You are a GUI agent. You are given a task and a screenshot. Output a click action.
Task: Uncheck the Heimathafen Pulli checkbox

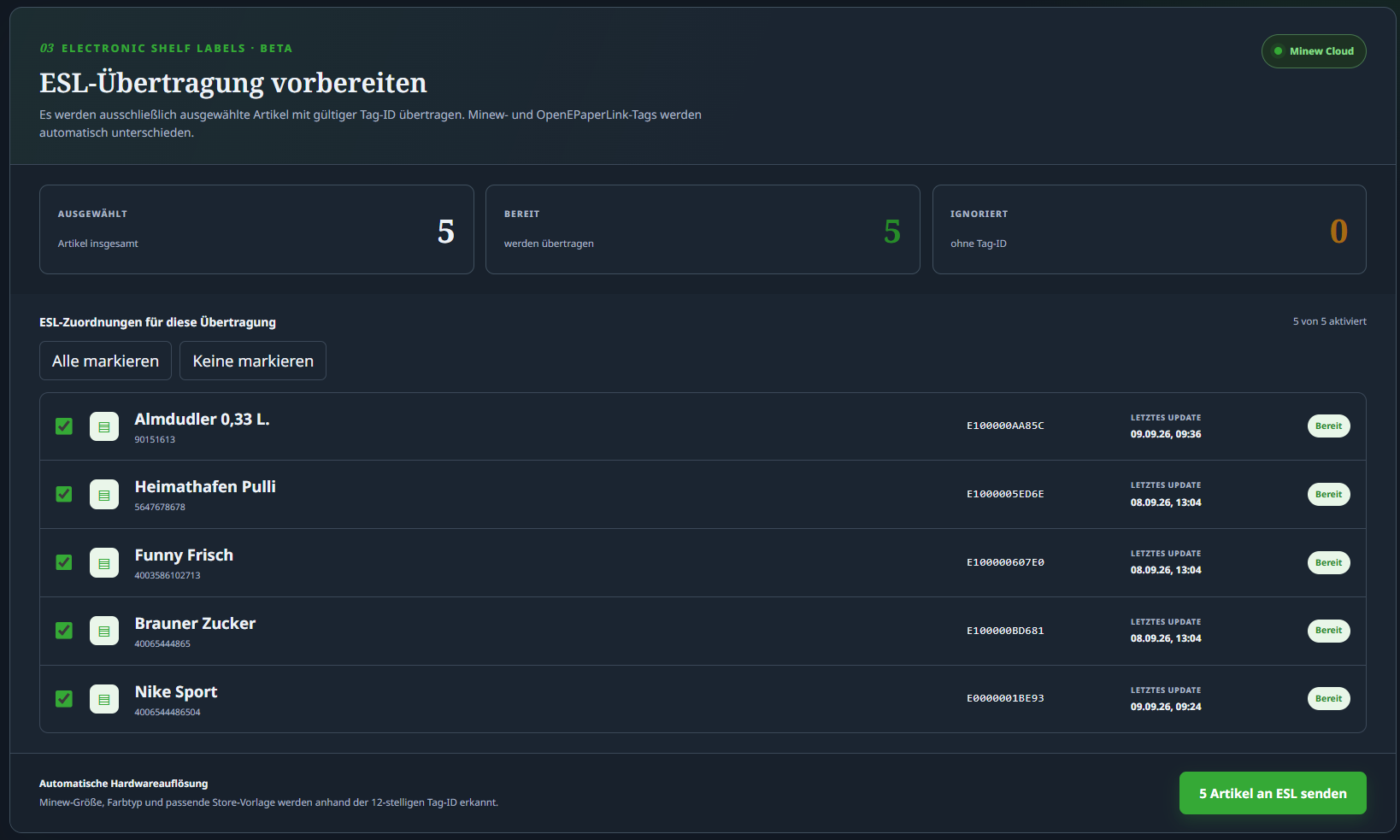pos(64,494)
